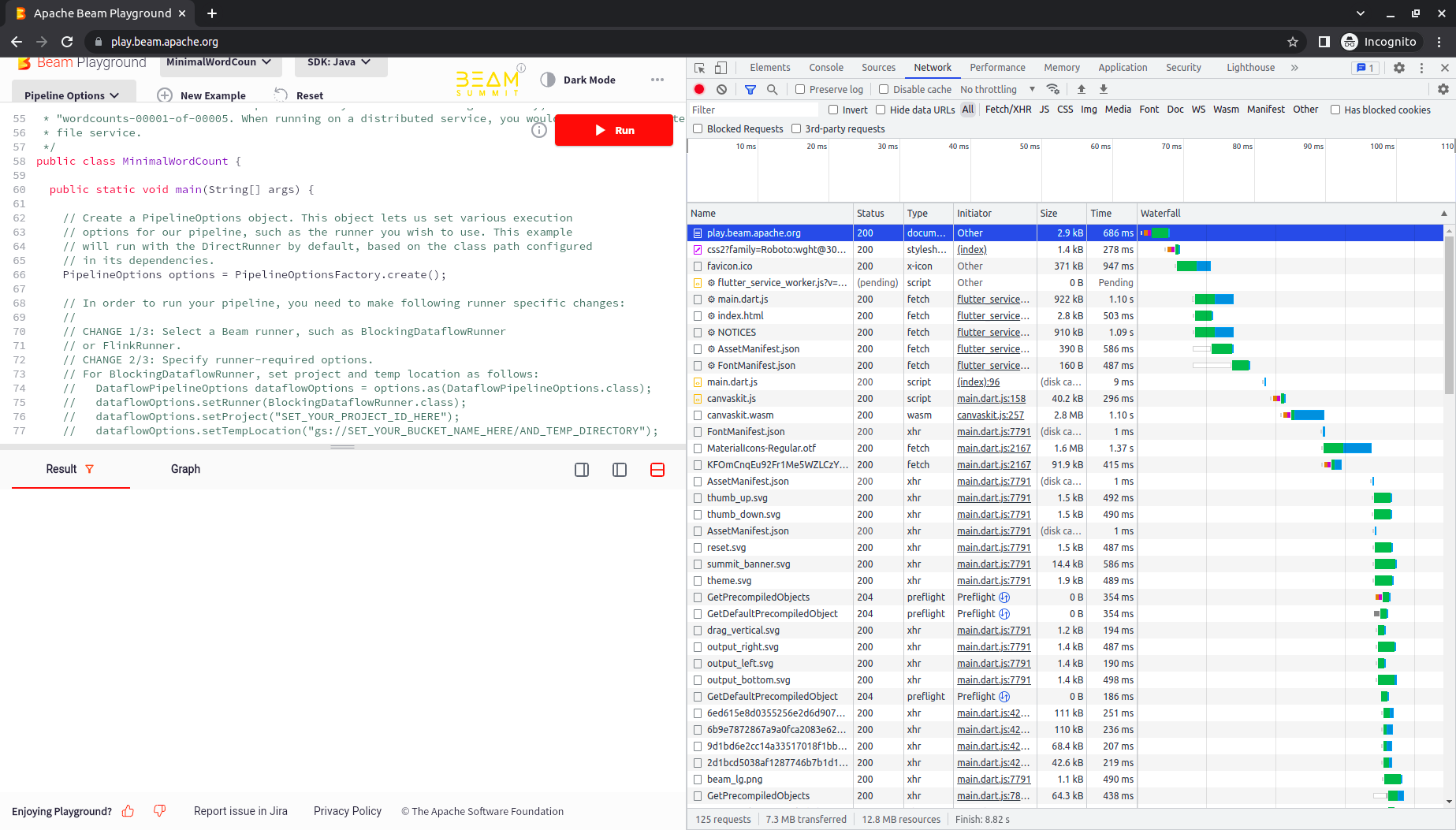Stop recording the network log

click(698, 89)
